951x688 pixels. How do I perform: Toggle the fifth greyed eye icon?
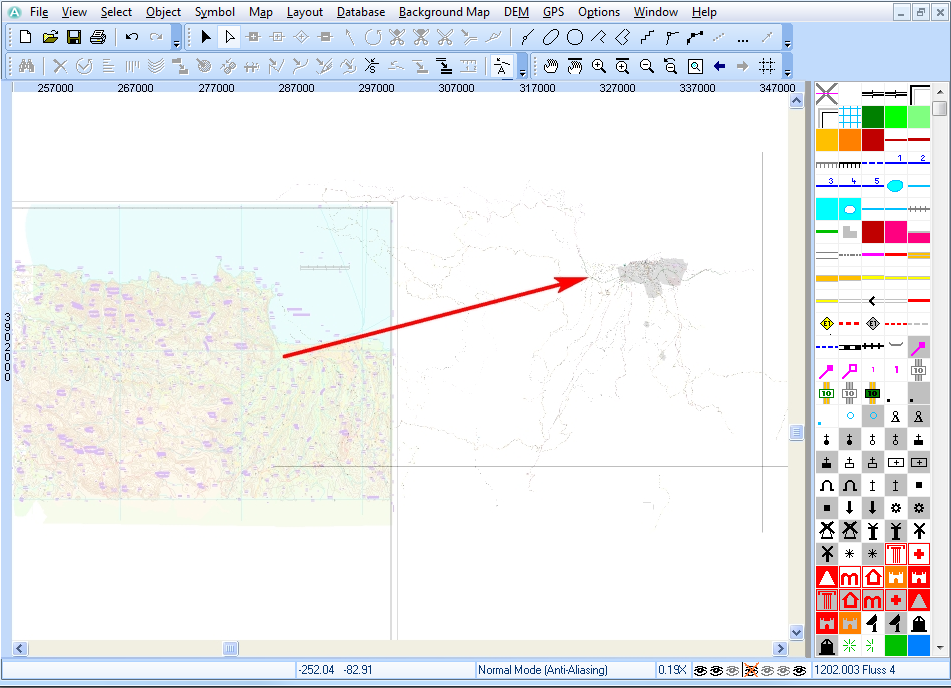tap(767, 670)
